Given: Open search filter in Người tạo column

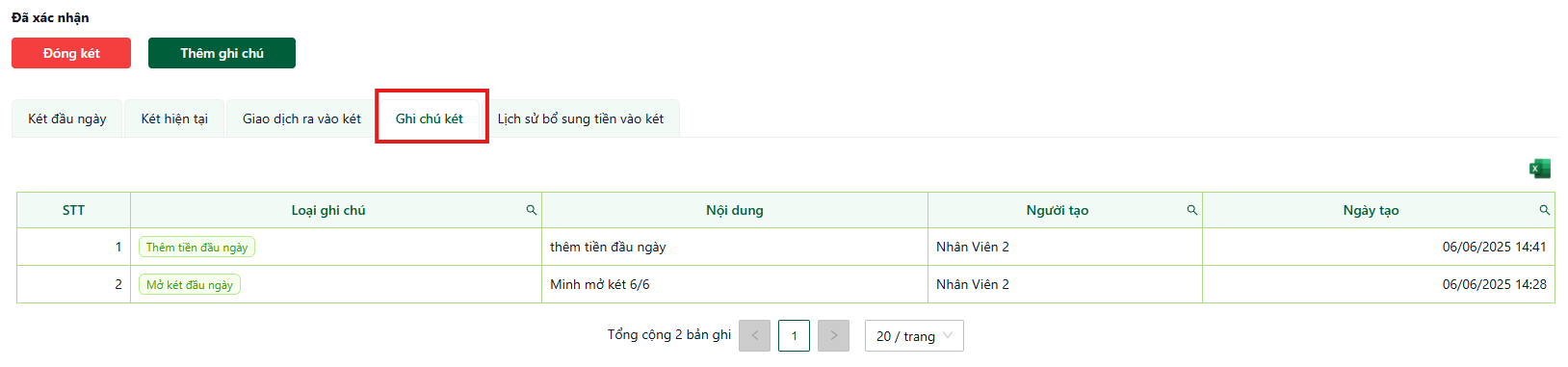Looking at the screenshot, I should 1191,210.
